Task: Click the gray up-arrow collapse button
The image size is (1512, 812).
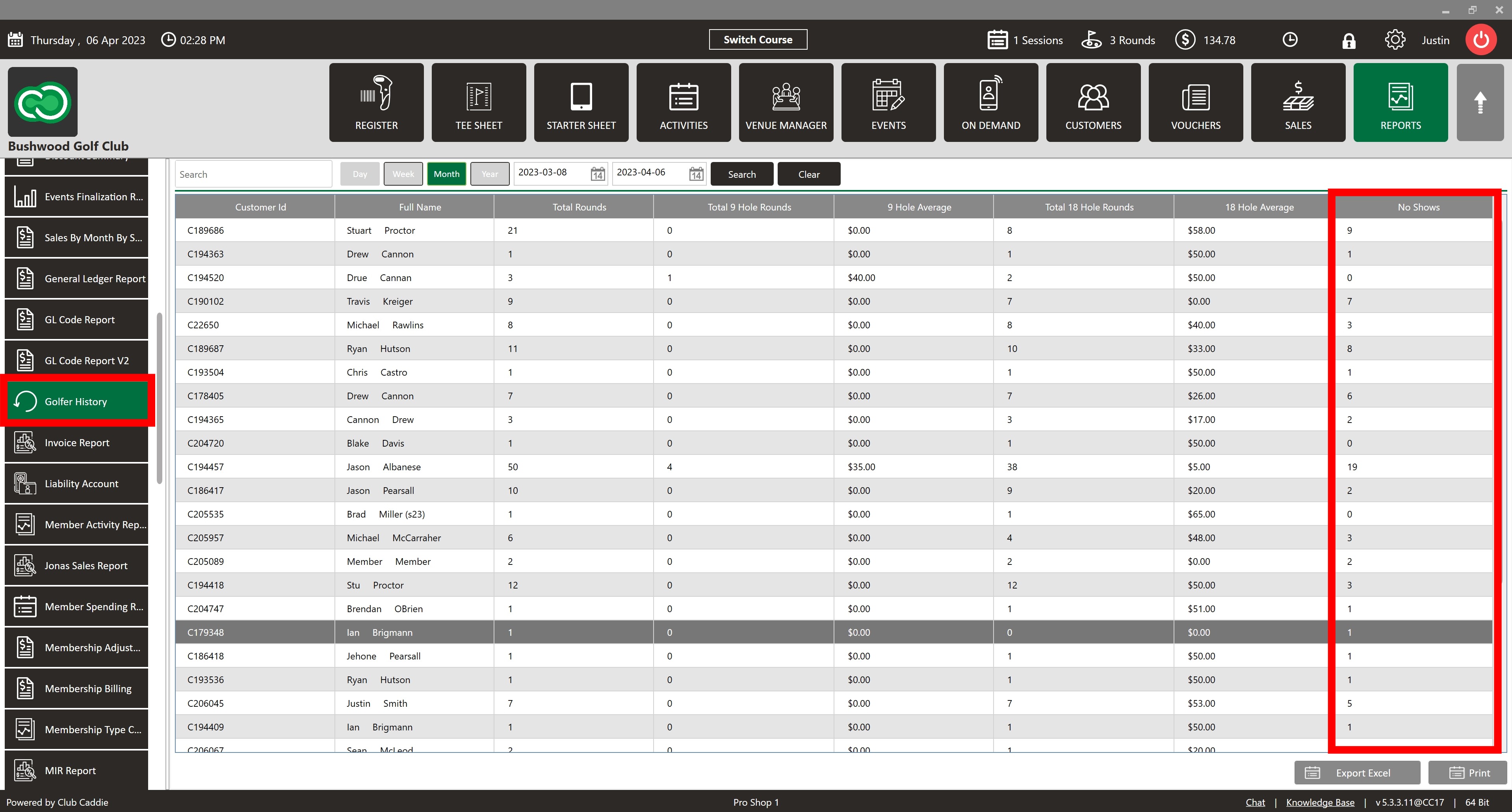Action: point(1480,103)
